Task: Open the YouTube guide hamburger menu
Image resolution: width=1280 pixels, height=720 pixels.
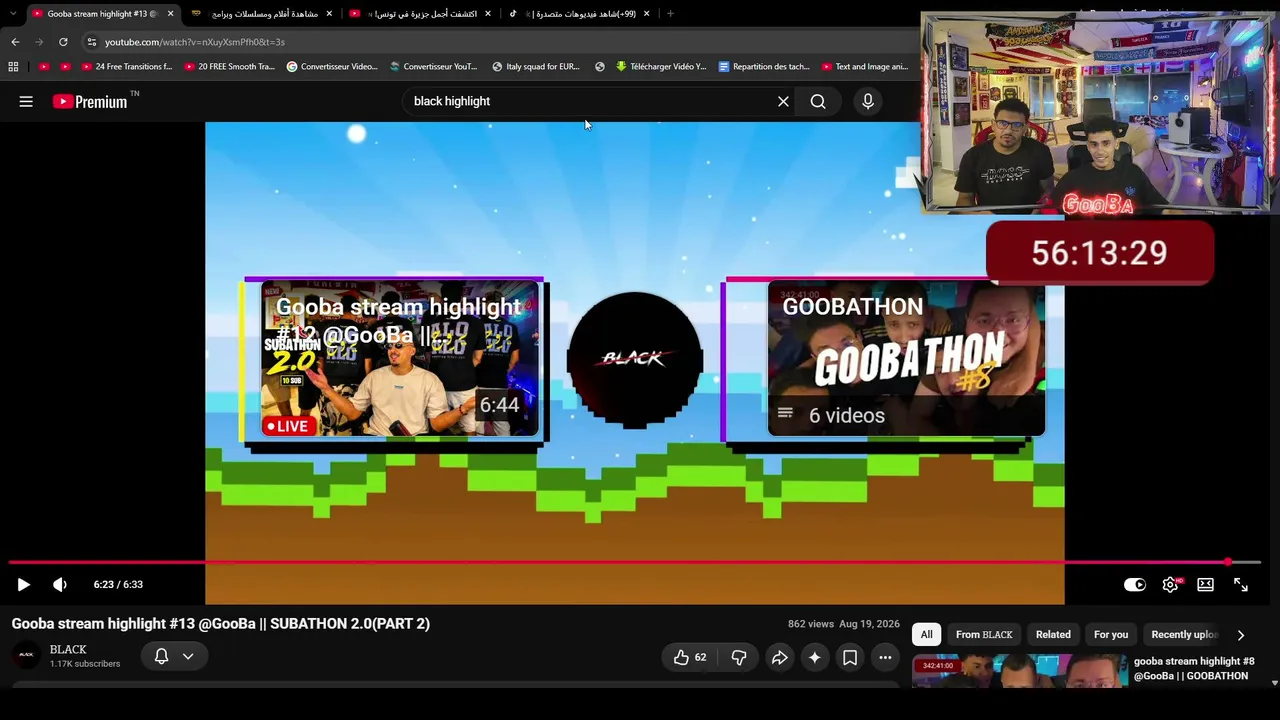Action: pos(26,101)
